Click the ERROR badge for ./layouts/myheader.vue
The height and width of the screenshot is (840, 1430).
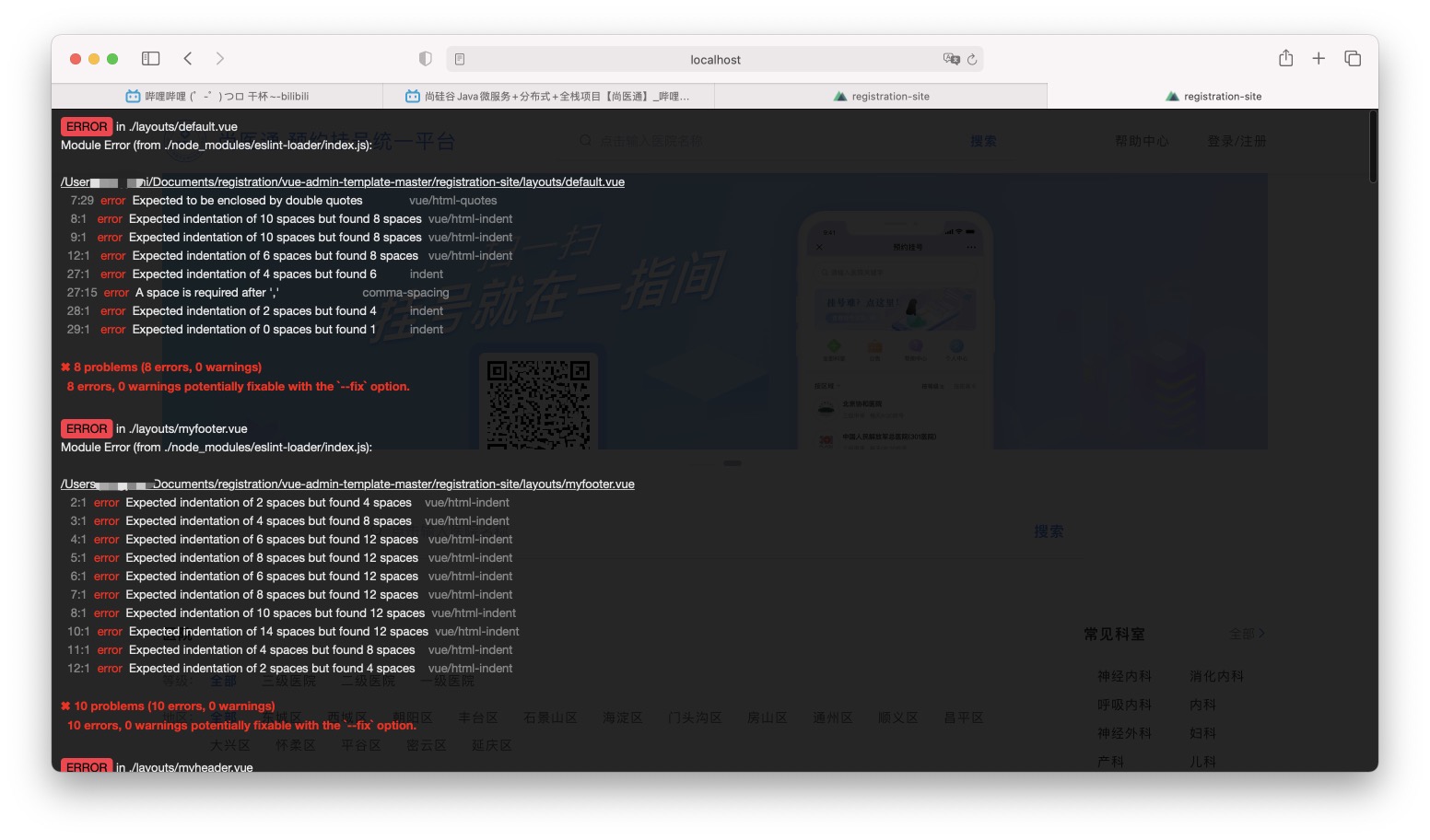(87, 766)
